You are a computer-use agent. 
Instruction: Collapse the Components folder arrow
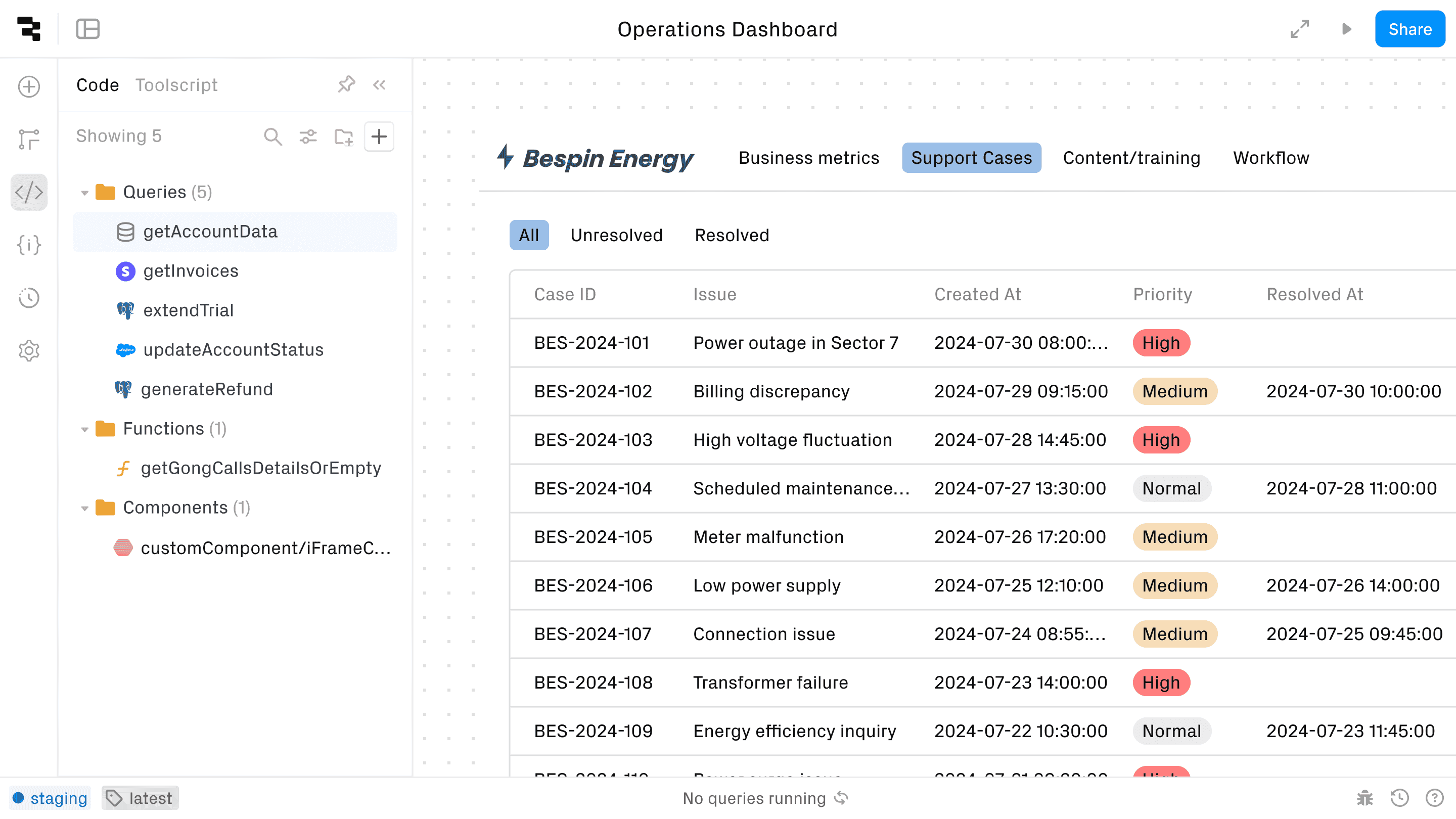(x=84, y=508)
